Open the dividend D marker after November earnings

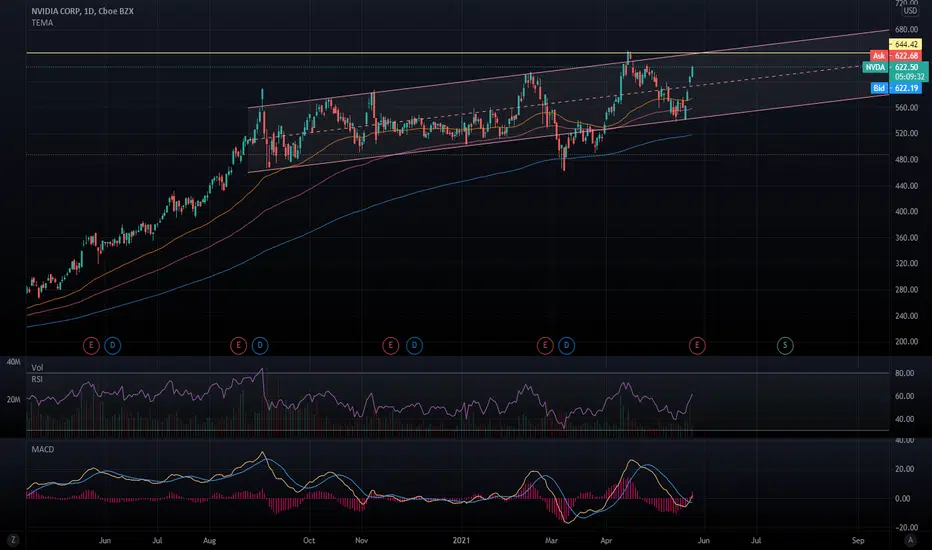pos(414,345)
